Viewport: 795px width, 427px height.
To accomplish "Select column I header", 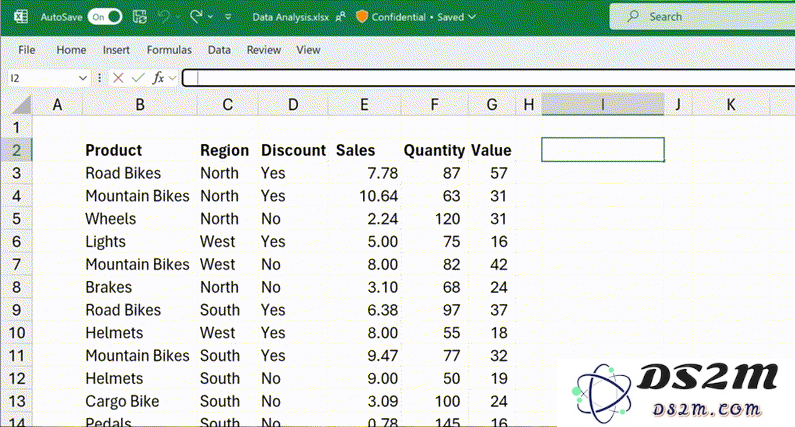I will pos(603,104).
